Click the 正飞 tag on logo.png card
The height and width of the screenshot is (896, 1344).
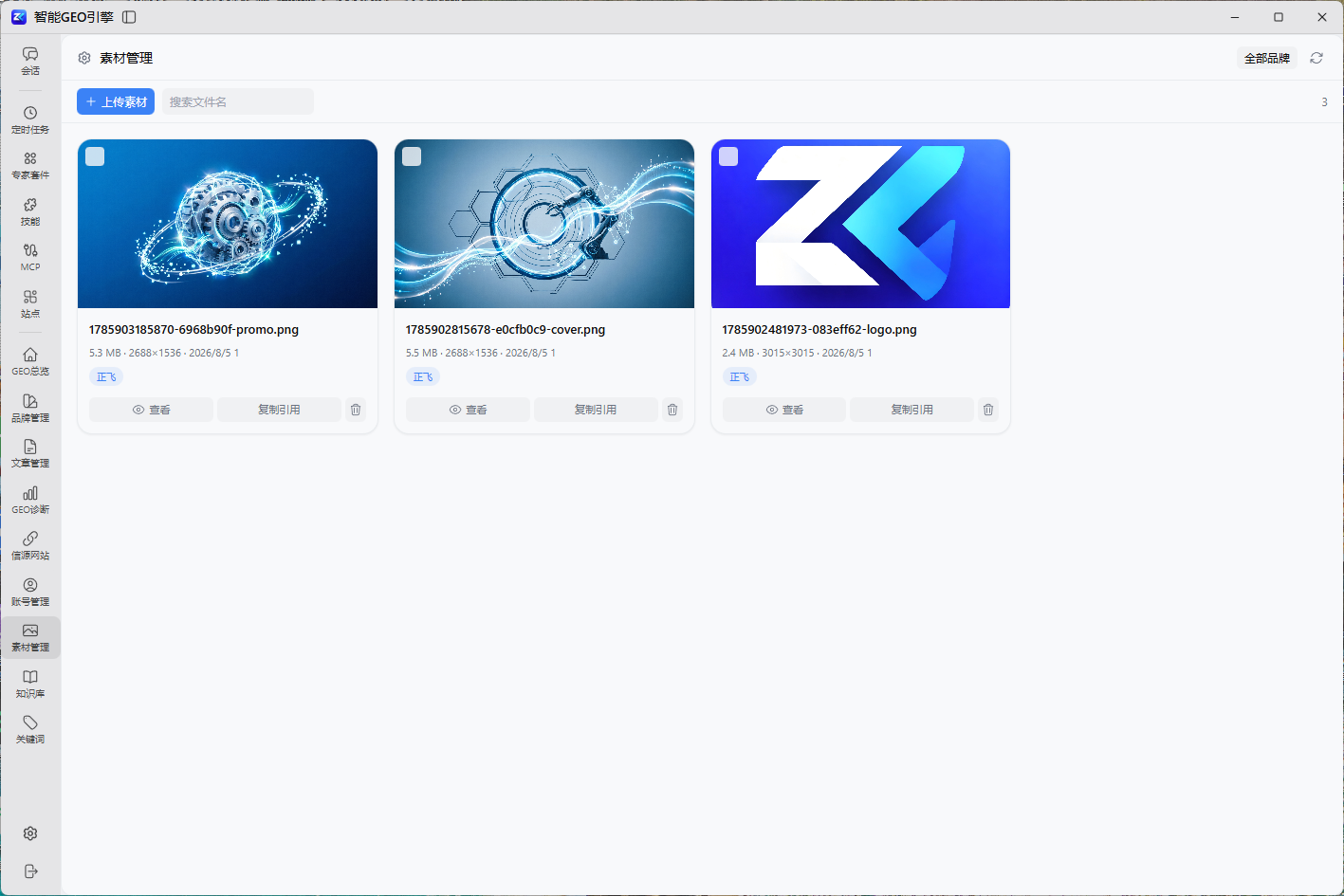[739, 376]
